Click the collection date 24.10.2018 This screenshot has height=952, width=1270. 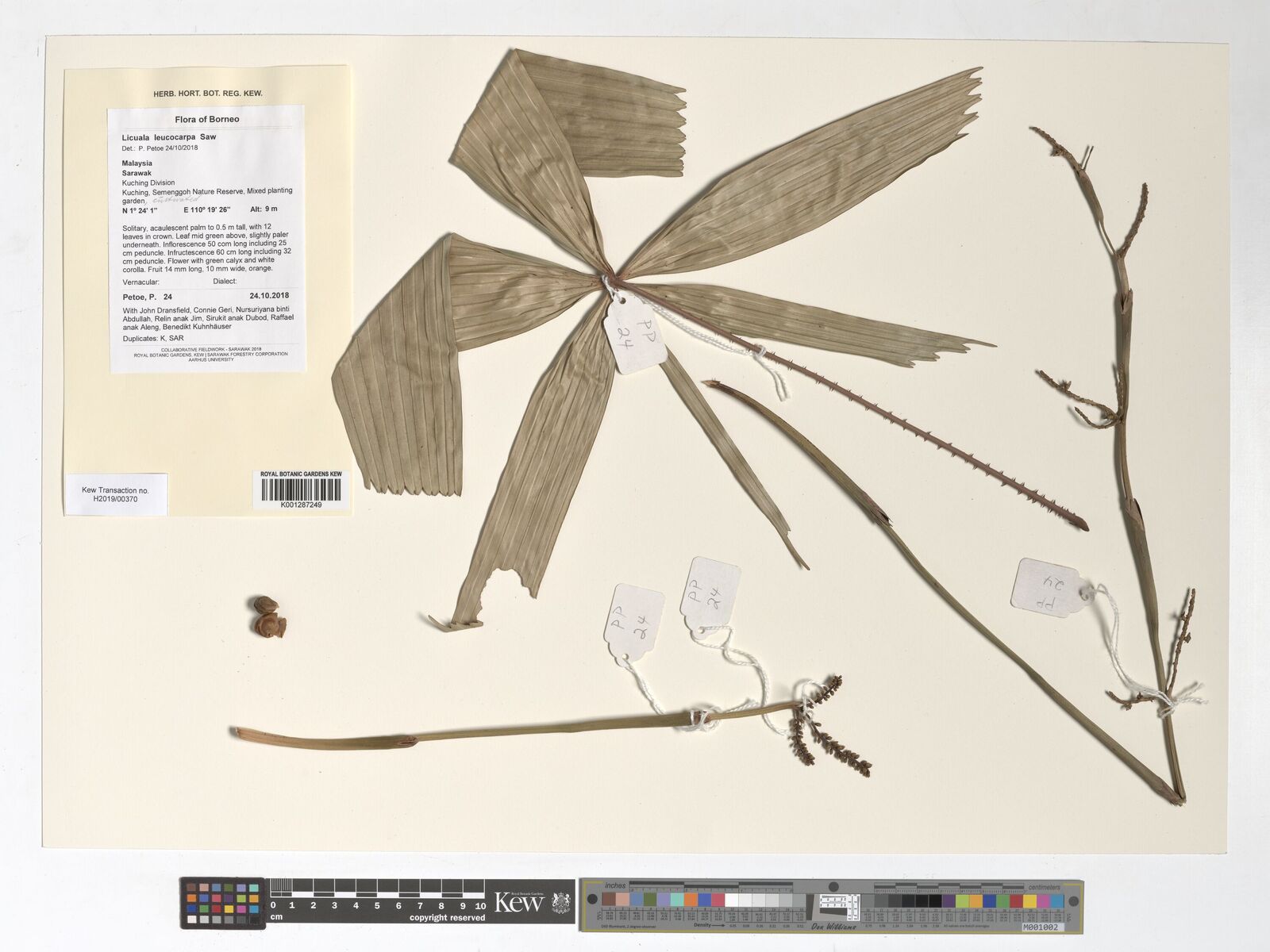coord(268,296)
